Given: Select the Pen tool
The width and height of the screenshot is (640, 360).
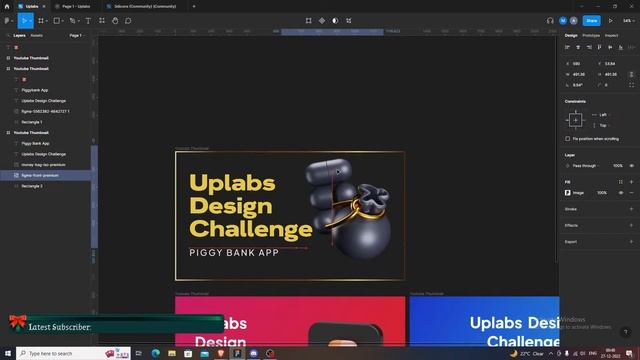Looking at the screenshot, I should (x=72, y=21).
